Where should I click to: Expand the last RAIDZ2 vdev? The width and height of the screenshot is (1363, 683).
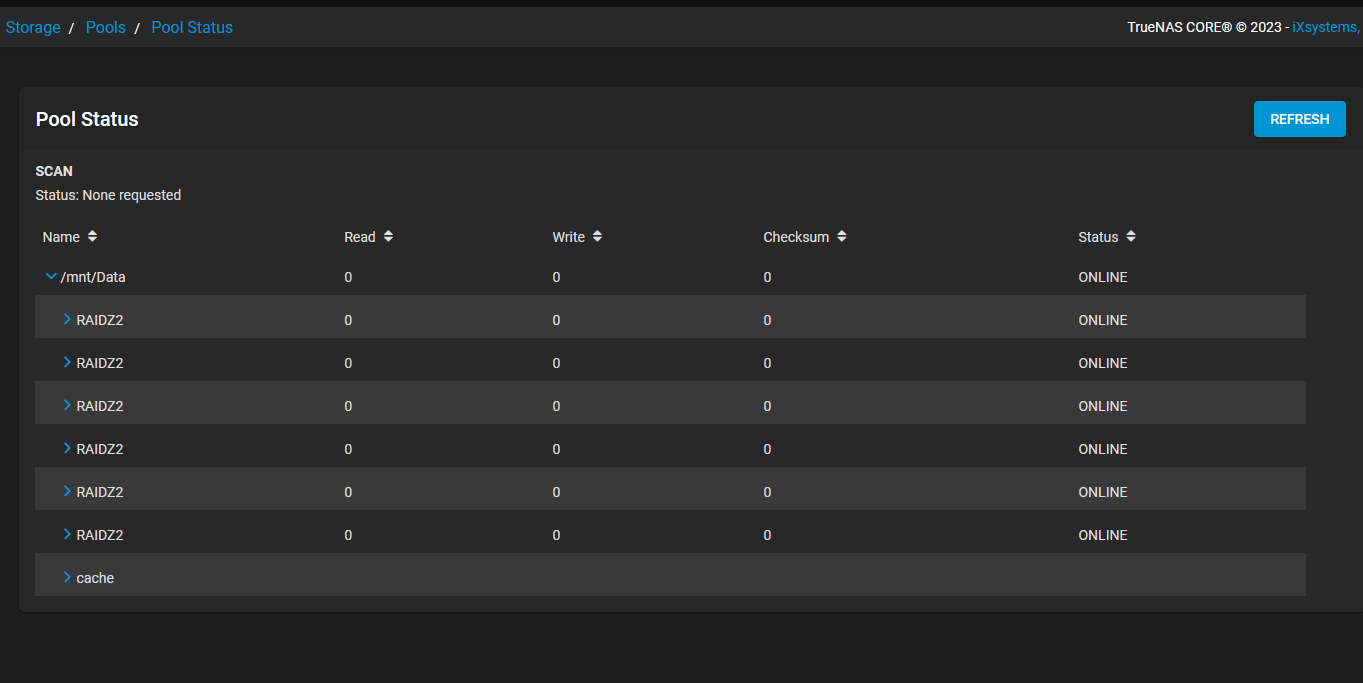pyautogui.click(x=67, y=534)
